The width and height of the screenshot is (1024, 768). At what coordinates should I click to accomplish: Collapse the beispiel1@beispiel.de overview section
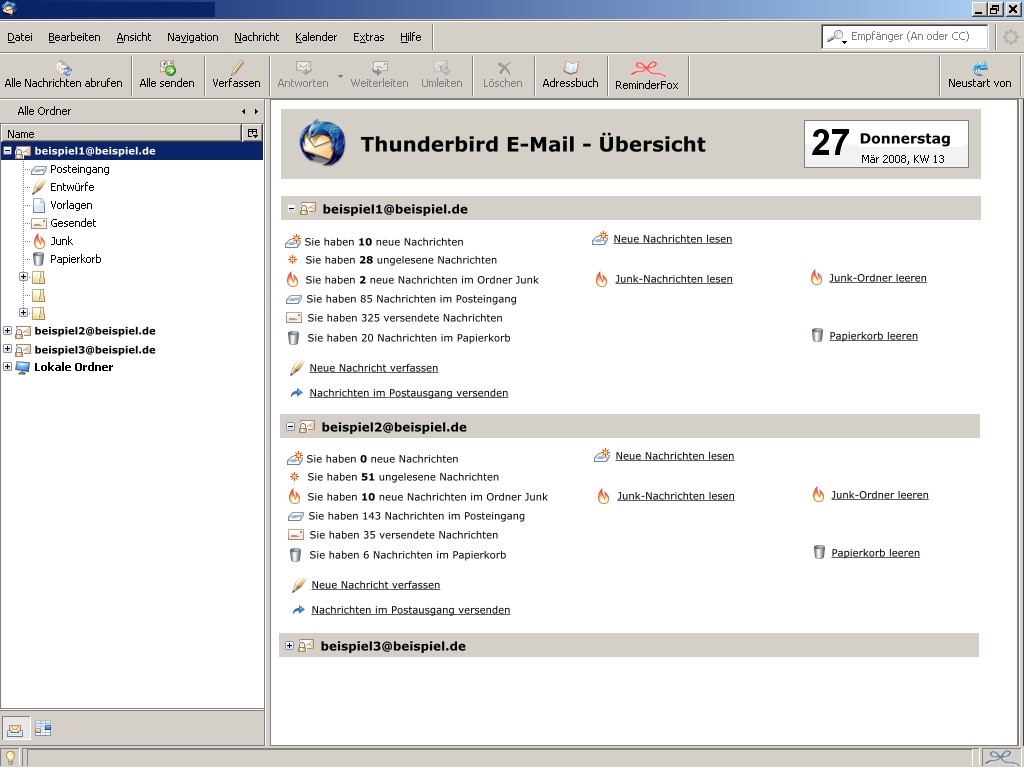(x=292, y=209)
